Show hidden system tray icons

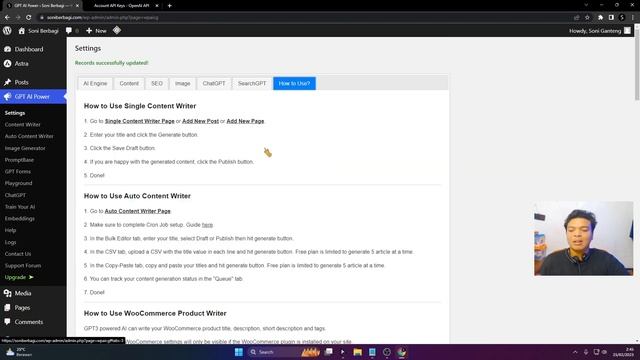575,352
